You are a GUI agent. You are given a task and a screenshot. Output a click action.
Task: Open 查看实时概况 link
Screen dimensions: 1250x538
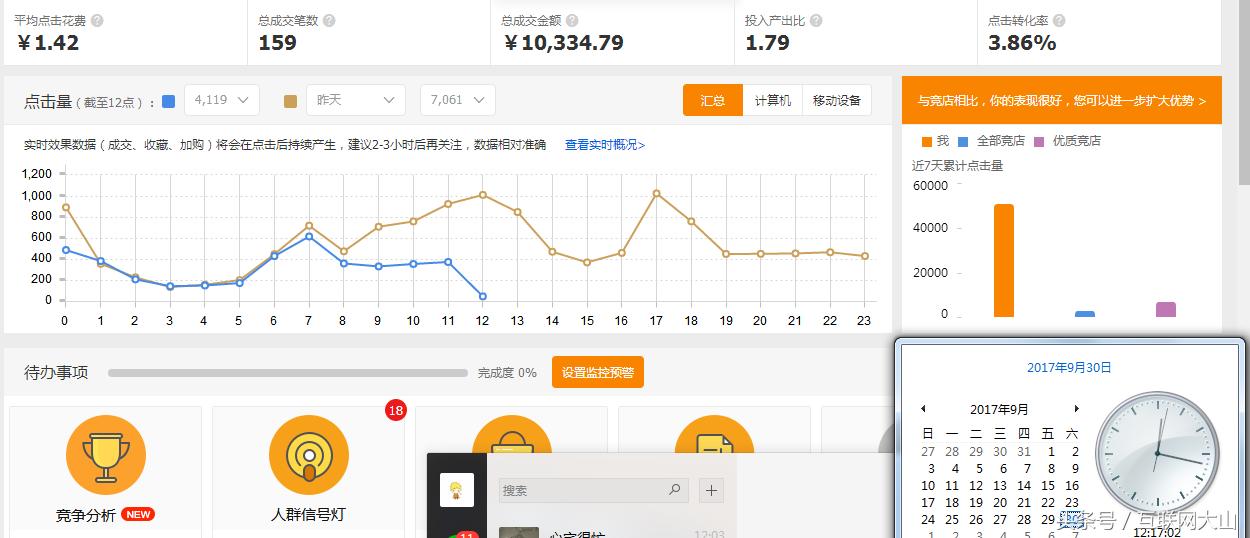click(605, 145)
